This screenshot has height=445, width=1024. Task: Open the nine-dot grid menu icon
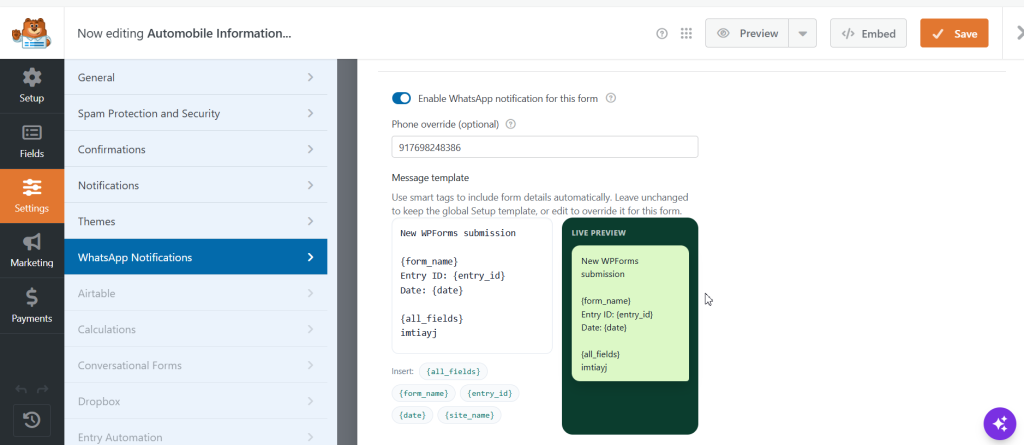click(x=686, y=34)
